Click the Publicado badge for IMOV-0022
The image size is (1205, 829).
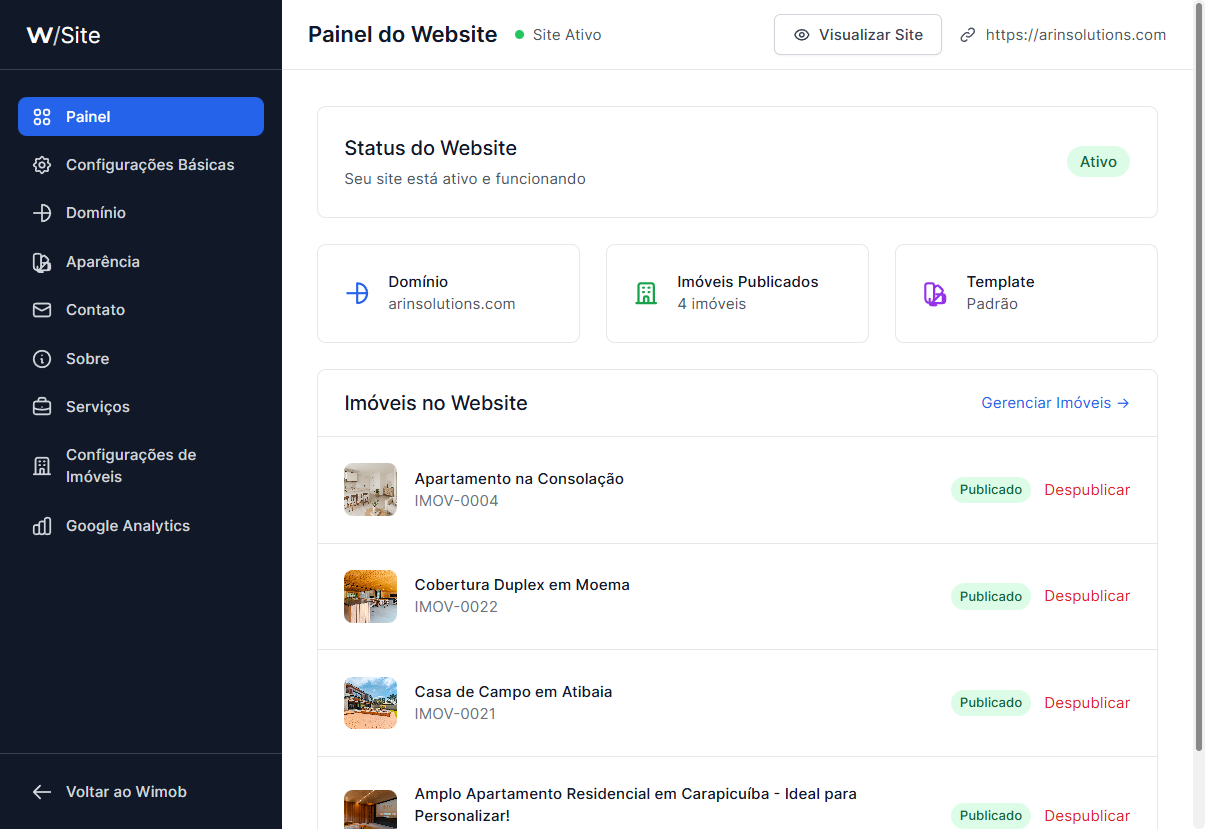(x=991, y=596)
